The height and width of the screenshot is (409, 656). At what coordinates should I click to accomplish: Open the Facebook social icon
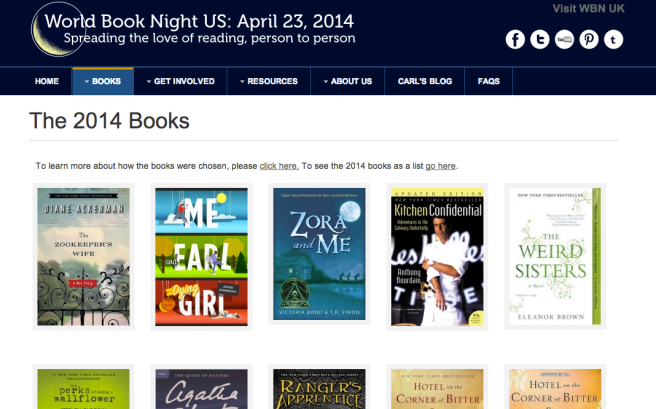(x=515, y=40)
